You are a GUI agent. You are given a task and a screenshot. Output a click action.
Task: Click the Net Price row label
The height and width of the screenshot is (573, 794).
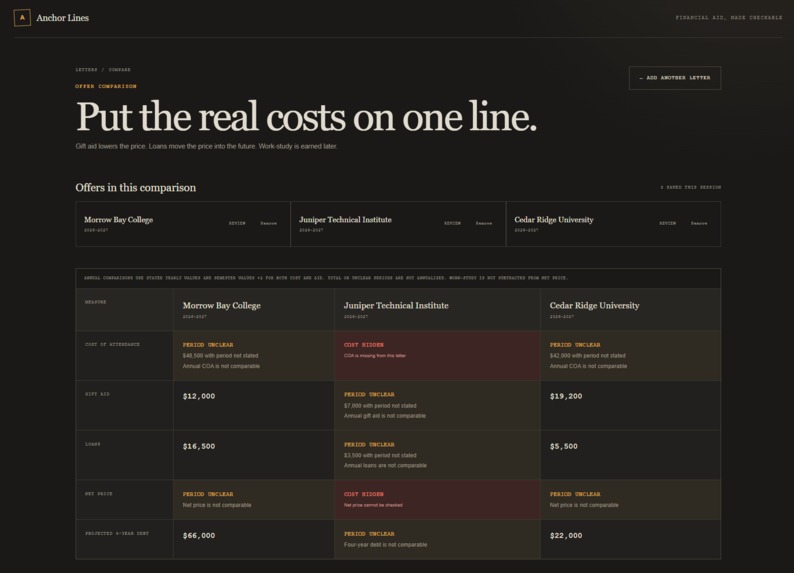[99, 494]
